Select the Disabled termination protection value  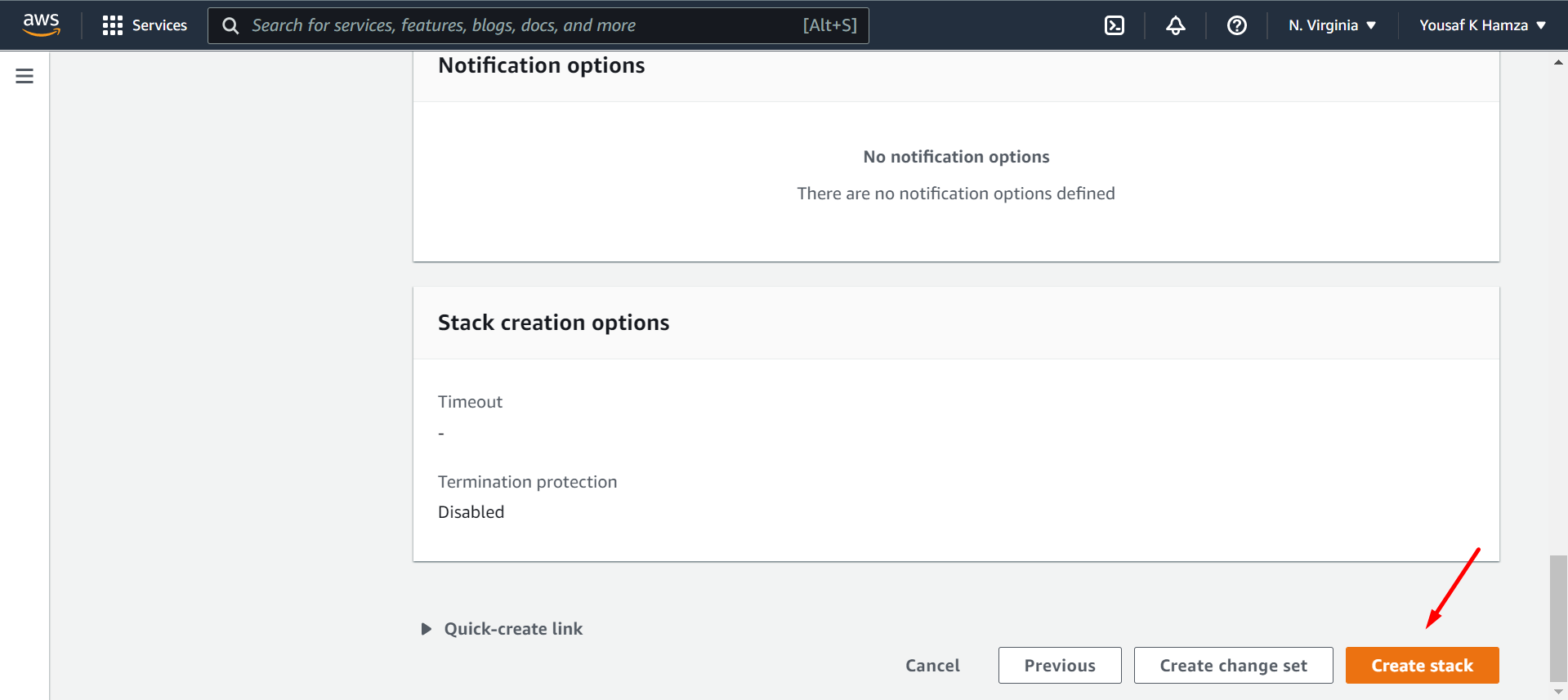[x=471, y=512]
